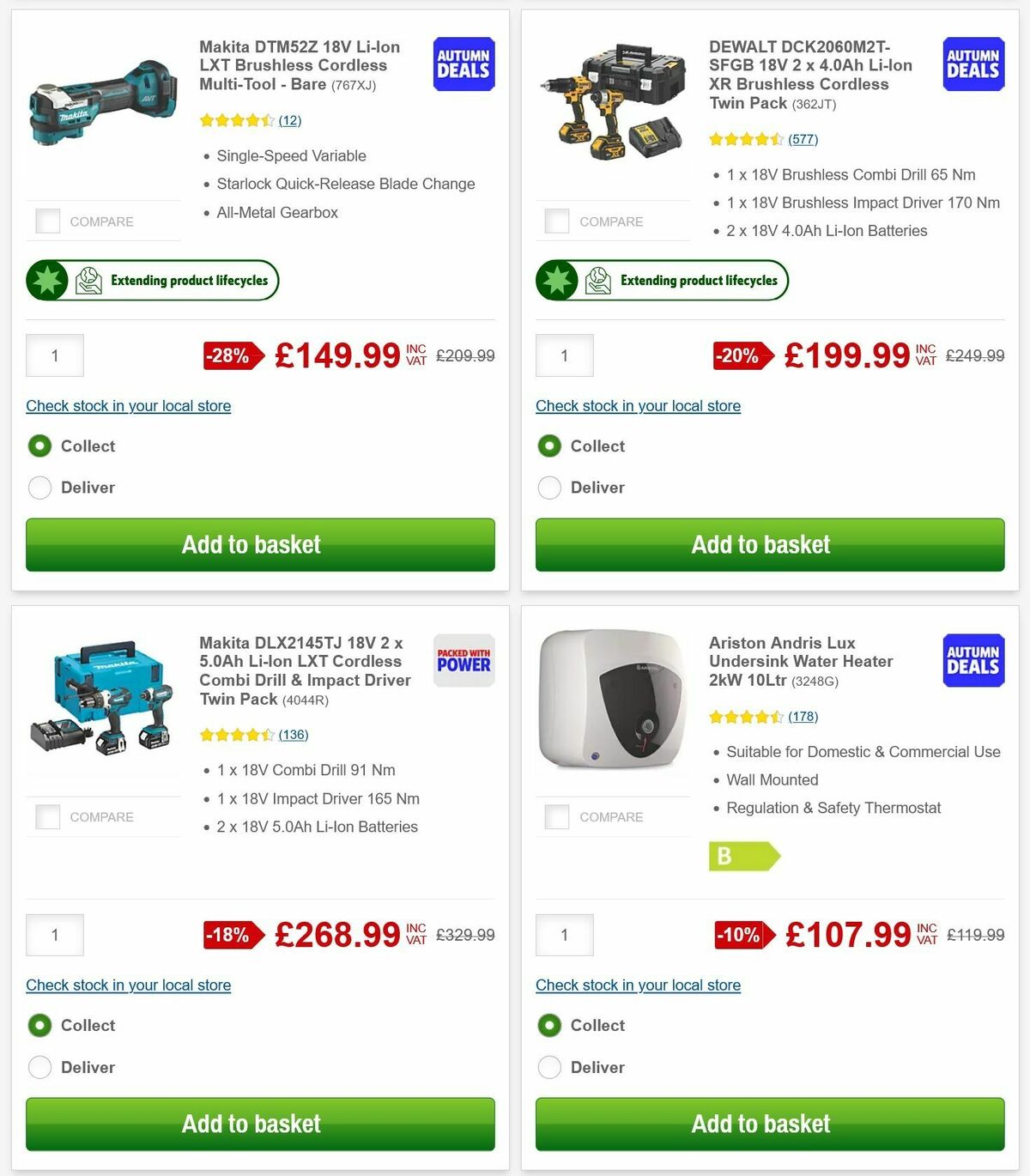Click the Autumn Deals badge on Ariston heater
This screenshot has width=1030, height=1176.
[x=972, y=660]
